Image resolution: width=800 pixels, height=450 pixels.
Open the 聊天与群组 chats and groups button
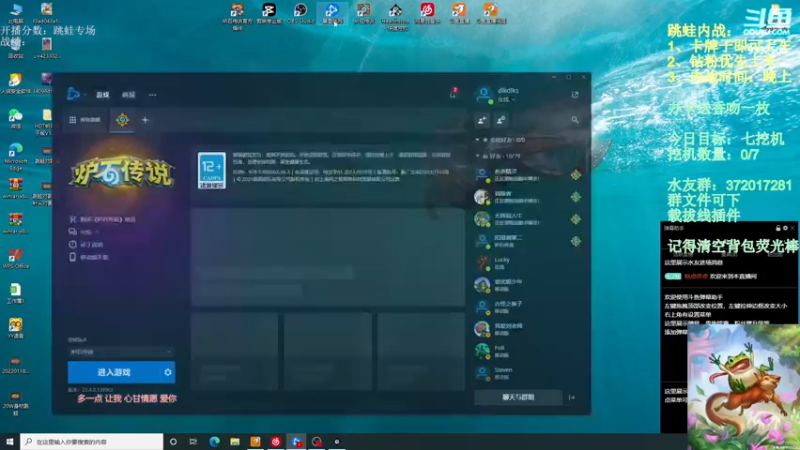(x=518, y=397)
